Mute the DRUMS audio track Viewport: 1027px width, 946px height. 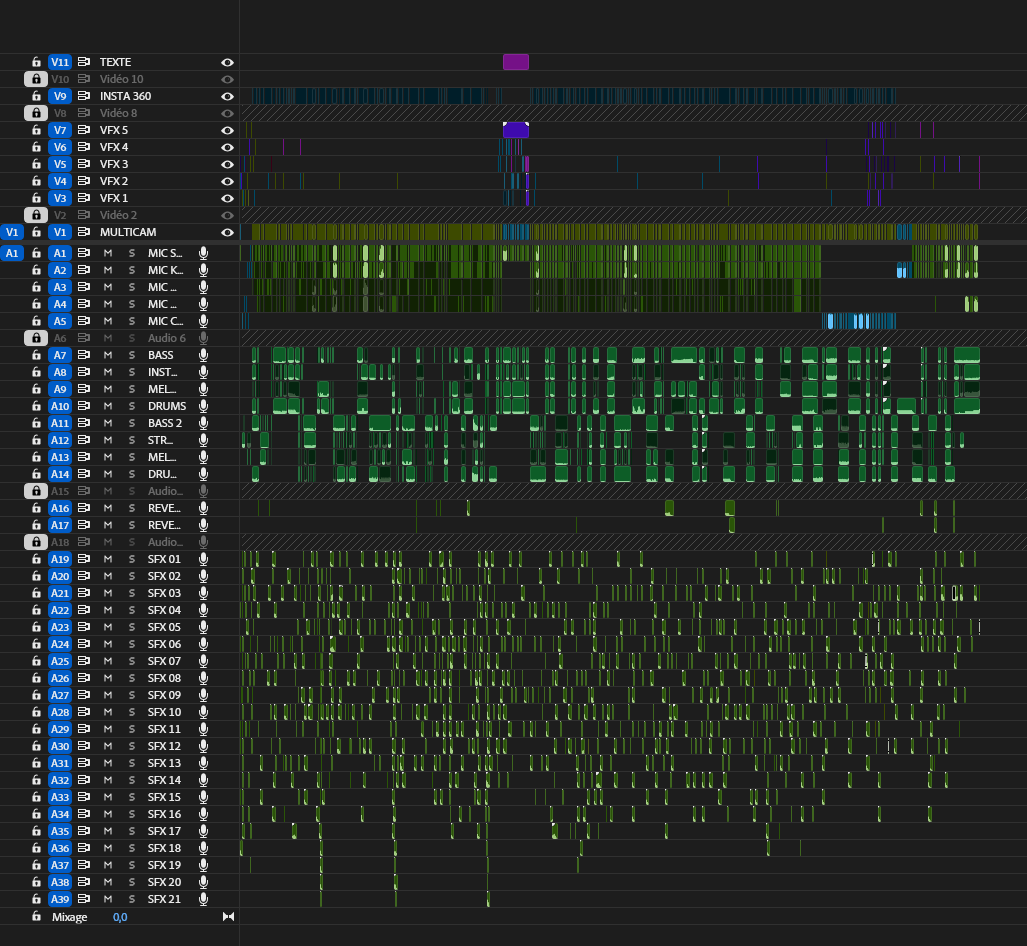pyautogui.click(x=108, y=406)
